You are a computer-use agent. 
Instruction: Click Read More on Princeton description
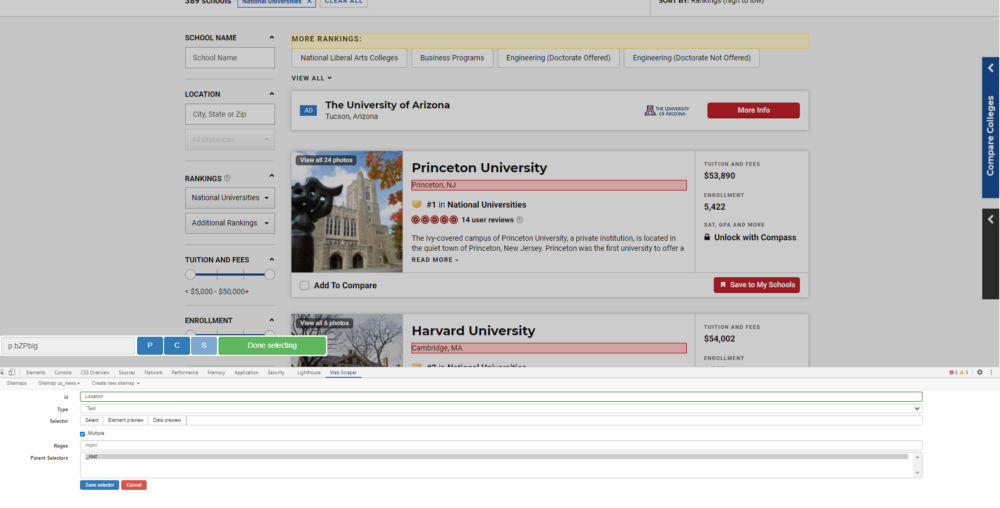coord(435,260)
